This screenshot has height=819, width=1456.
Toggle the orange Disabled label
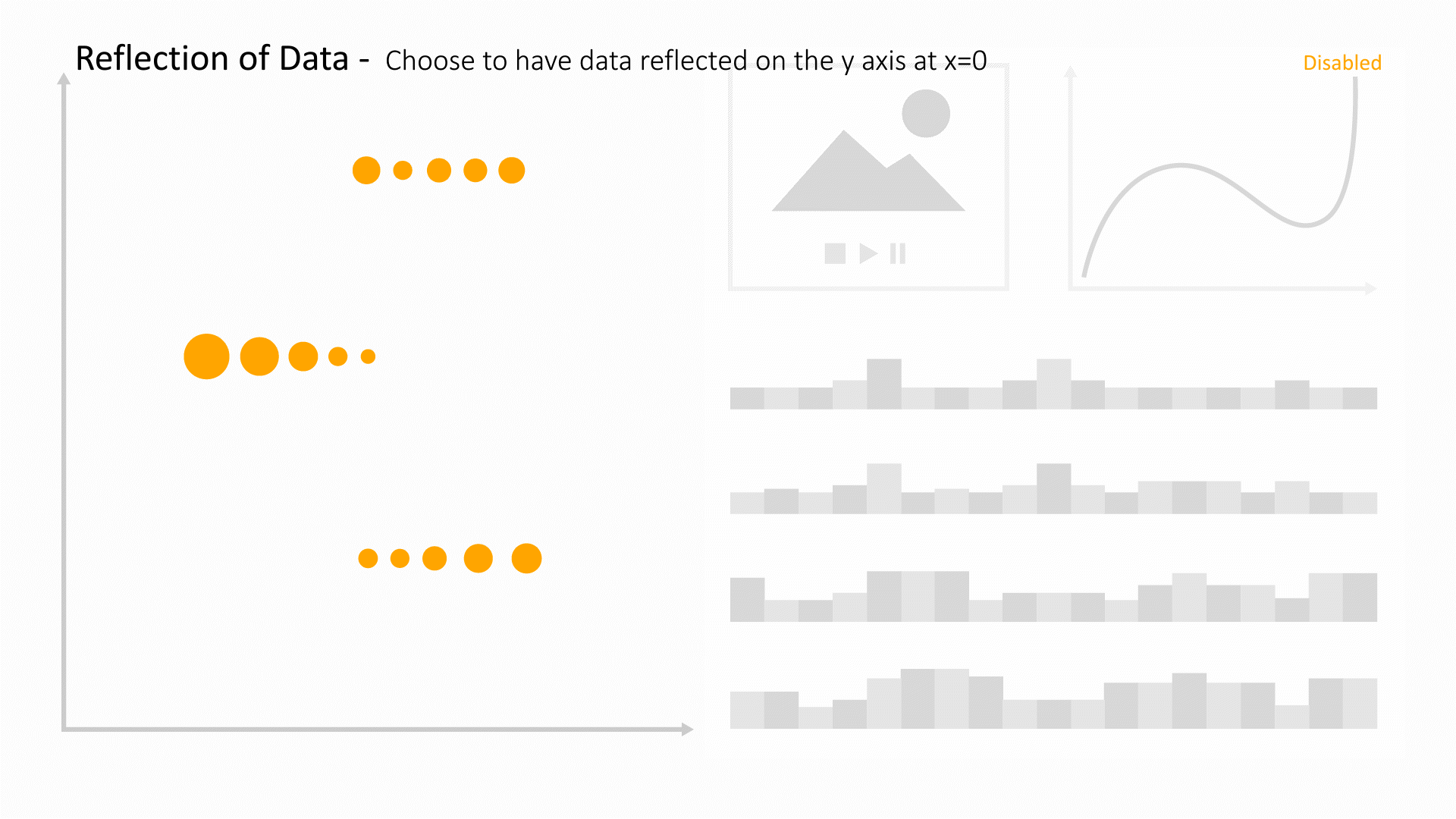click(1342, 62)
